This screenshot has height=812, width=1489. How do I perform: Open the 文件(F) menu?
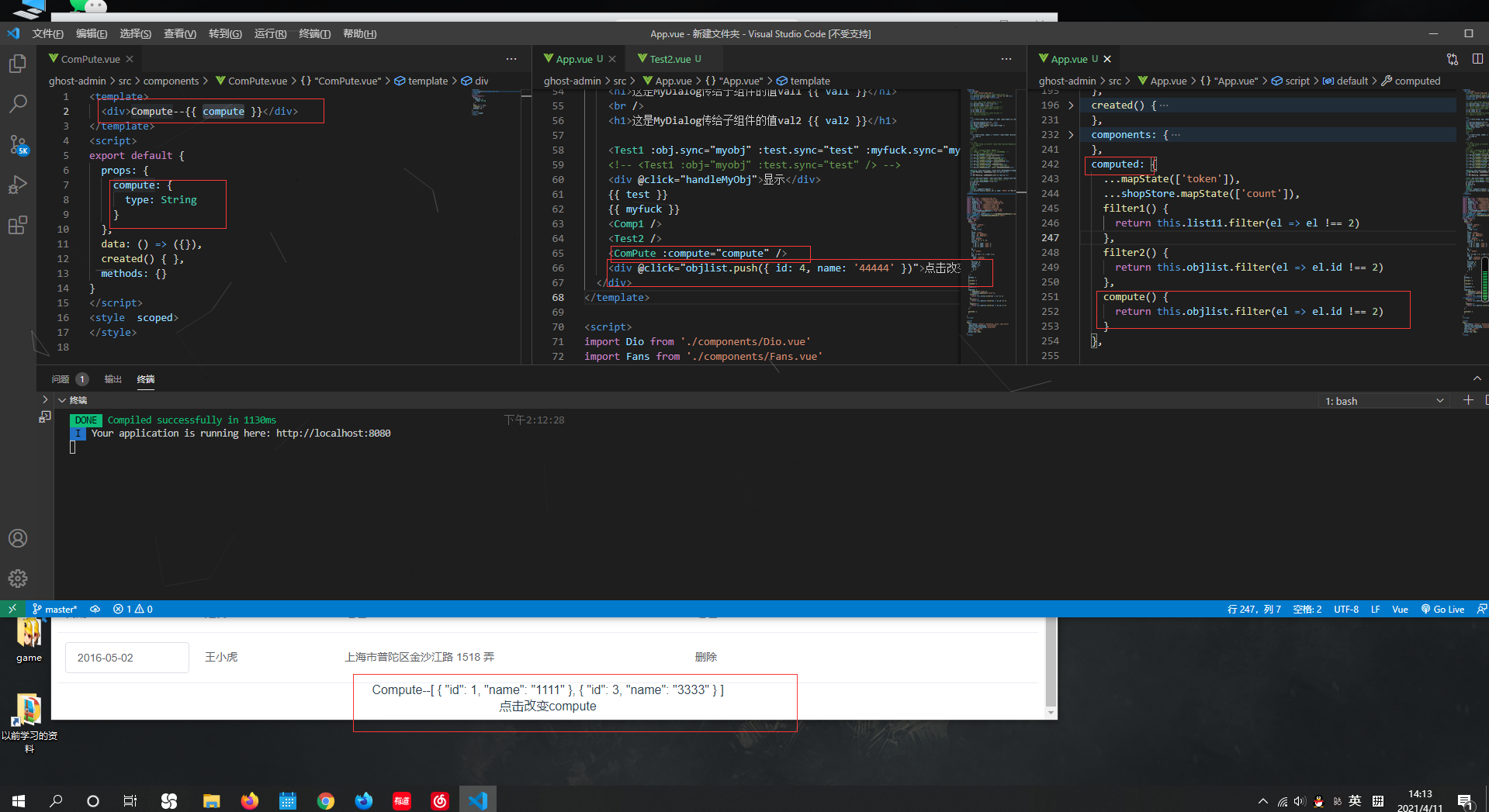point(47,33)
